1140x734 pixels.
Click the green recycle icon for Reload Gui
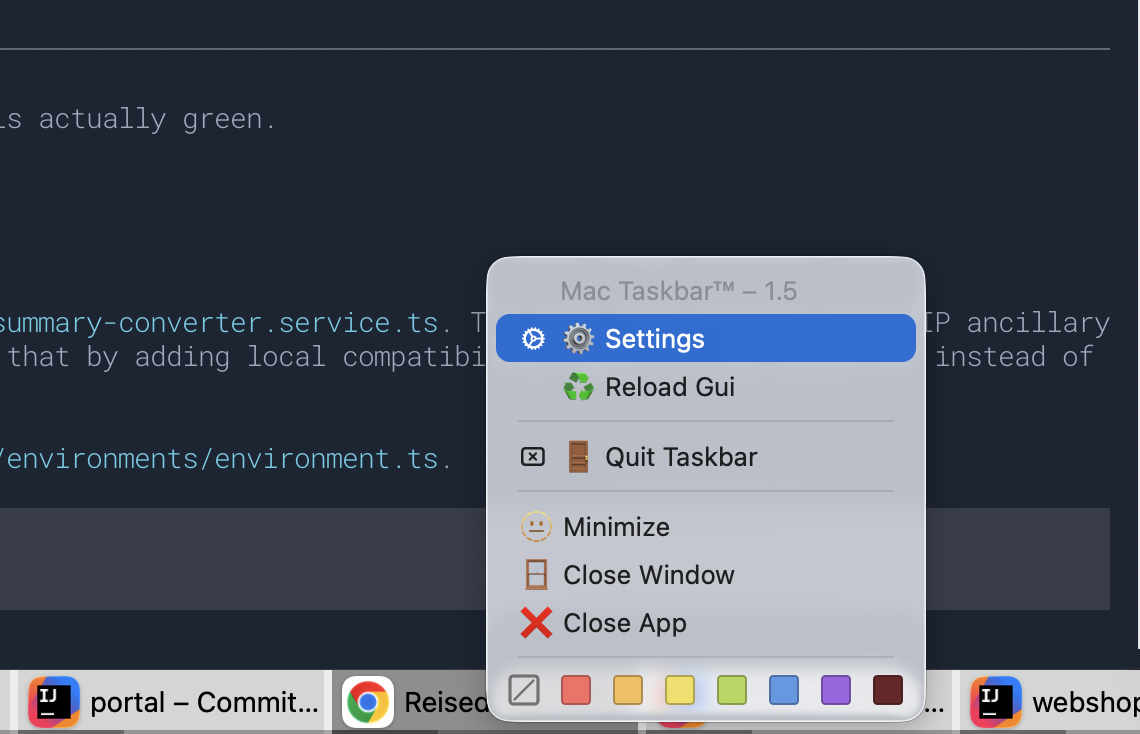579,387
